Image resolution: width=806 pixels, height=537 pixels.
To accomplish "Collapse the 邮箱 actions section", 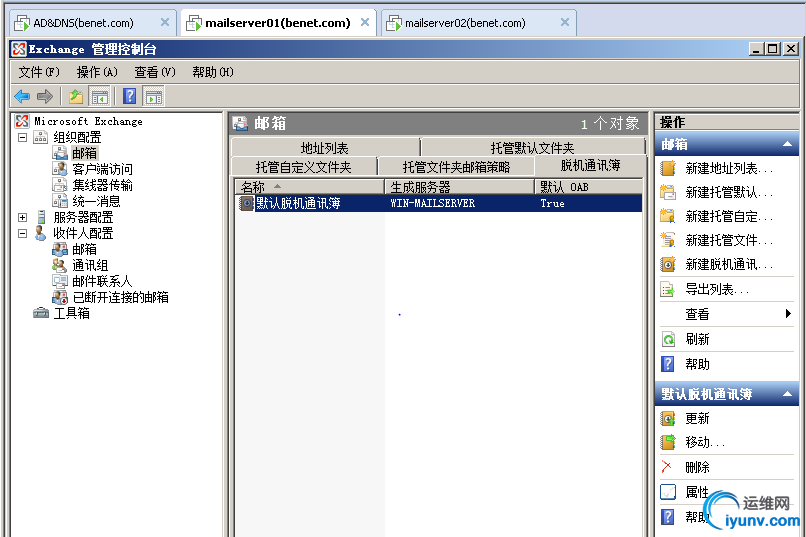I will (x=787, y=144).
